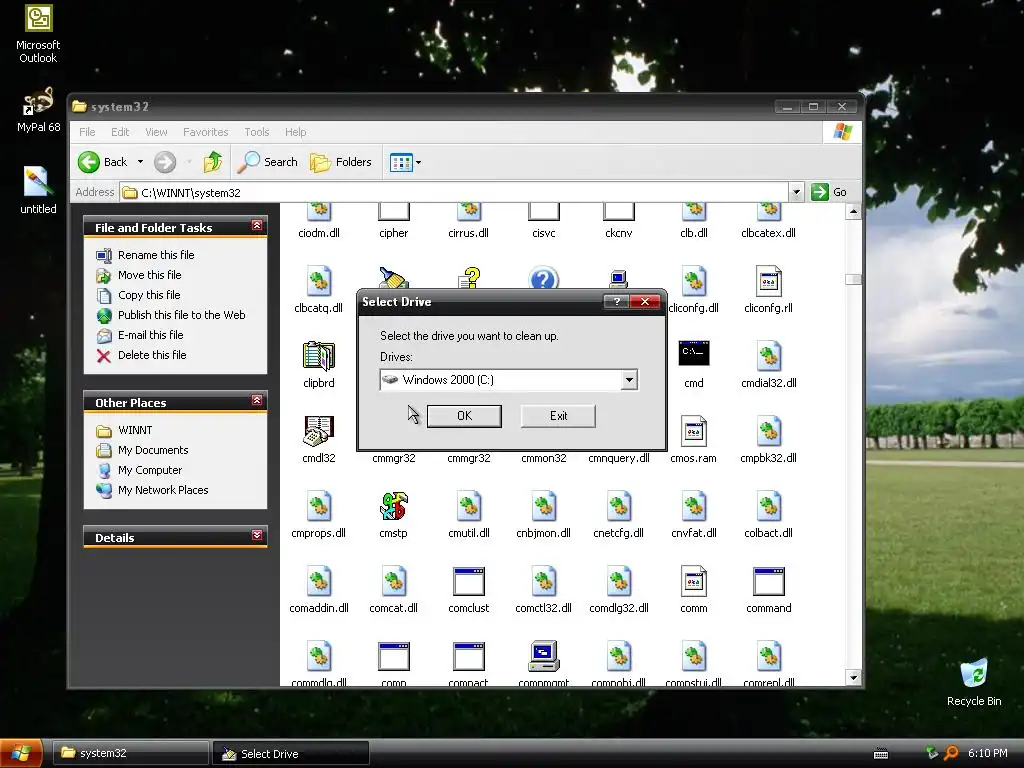Click the magnifier icon in system tray
1024x768 pixels.
click(952, 753)
